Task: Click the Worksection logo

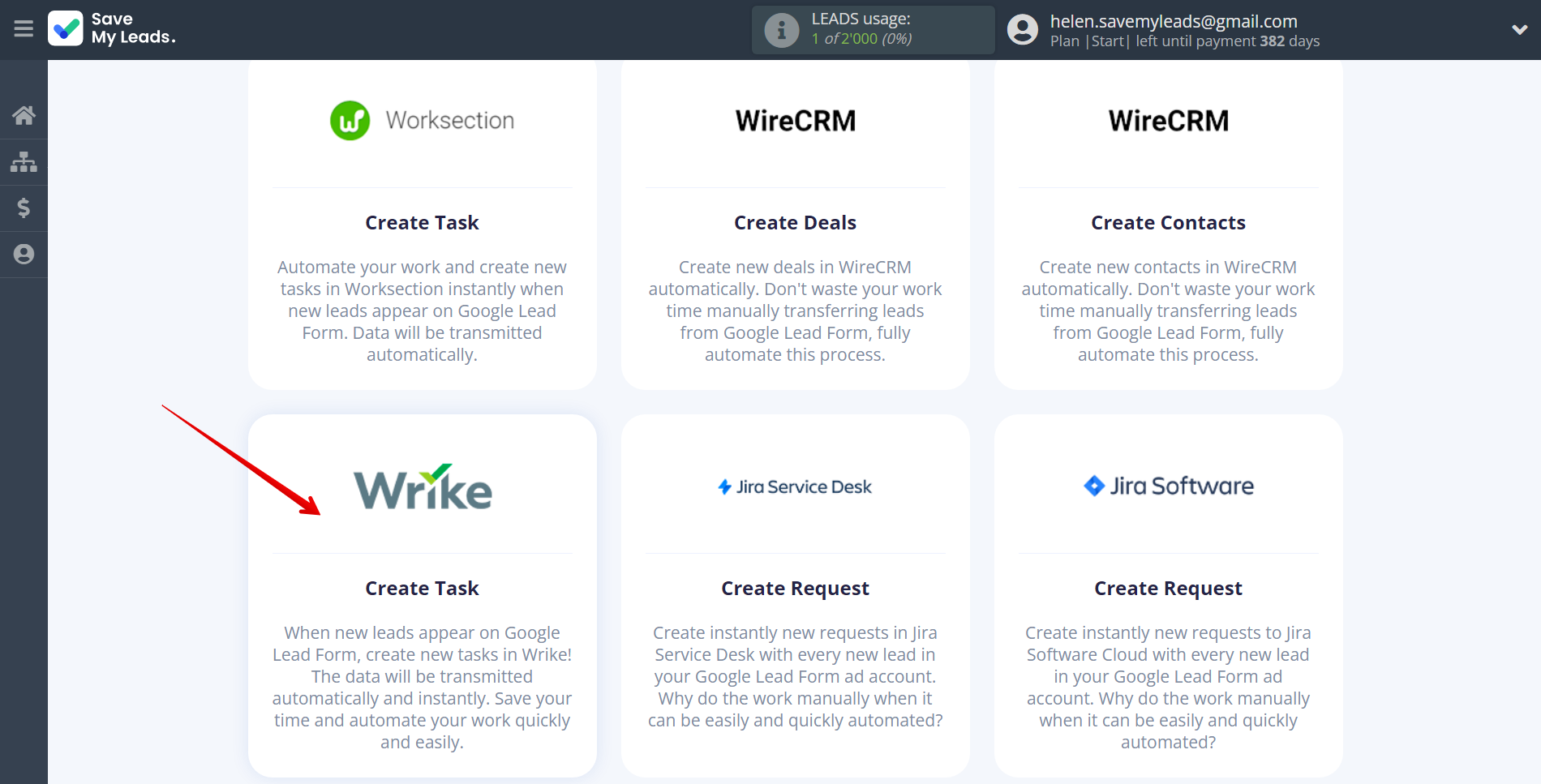Action: pos(423,121)
